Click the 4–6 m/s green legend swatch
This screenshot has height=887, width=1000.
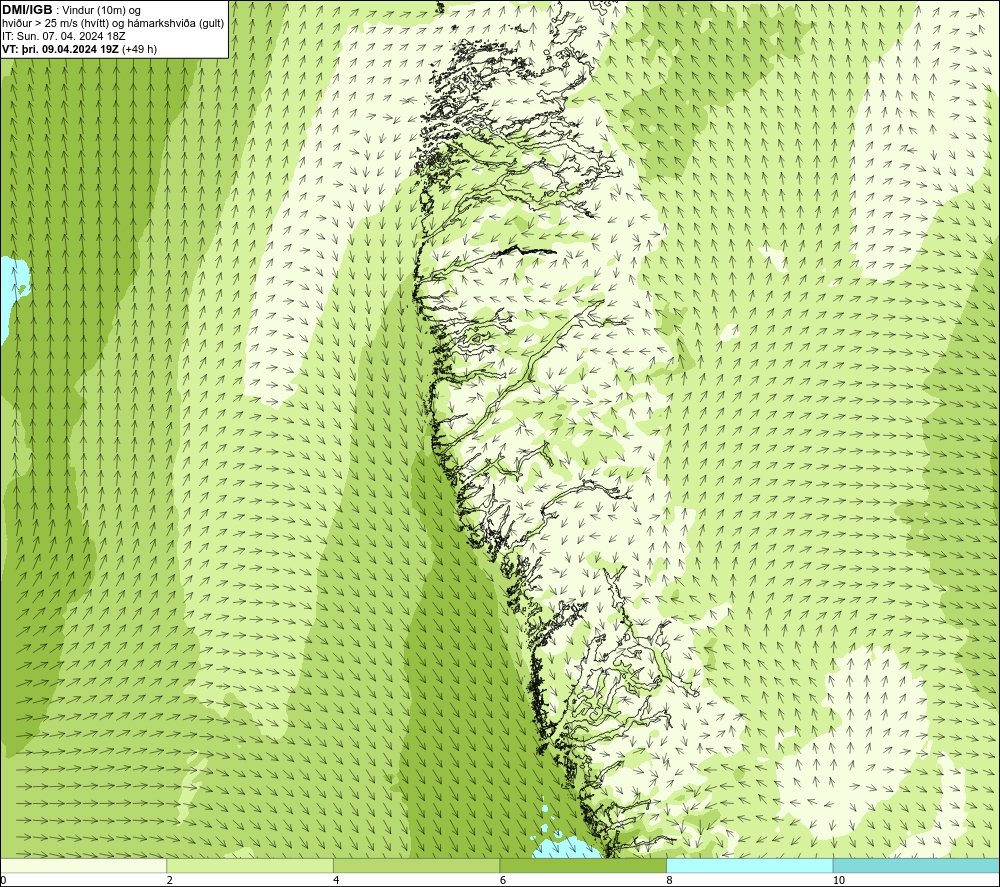coord(416,865)
